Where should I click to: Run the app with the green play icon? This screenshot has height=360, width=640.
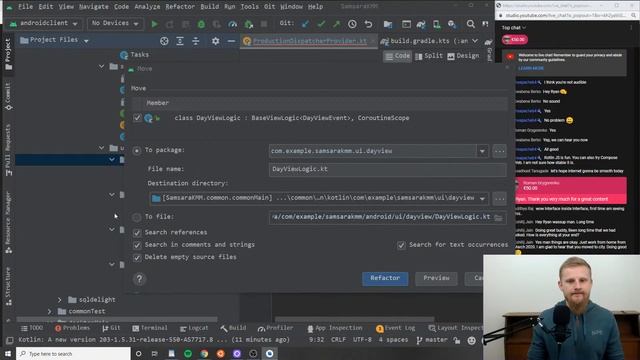click(x=154, y=24)
